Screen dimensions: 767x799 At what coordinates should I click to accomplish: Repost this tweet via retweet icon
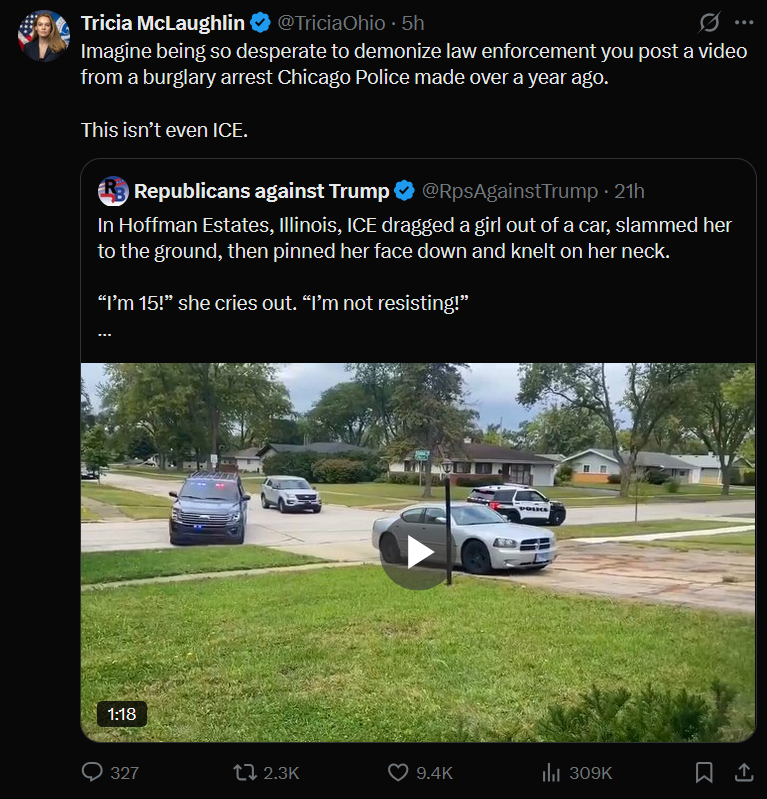tap(244, 772)
